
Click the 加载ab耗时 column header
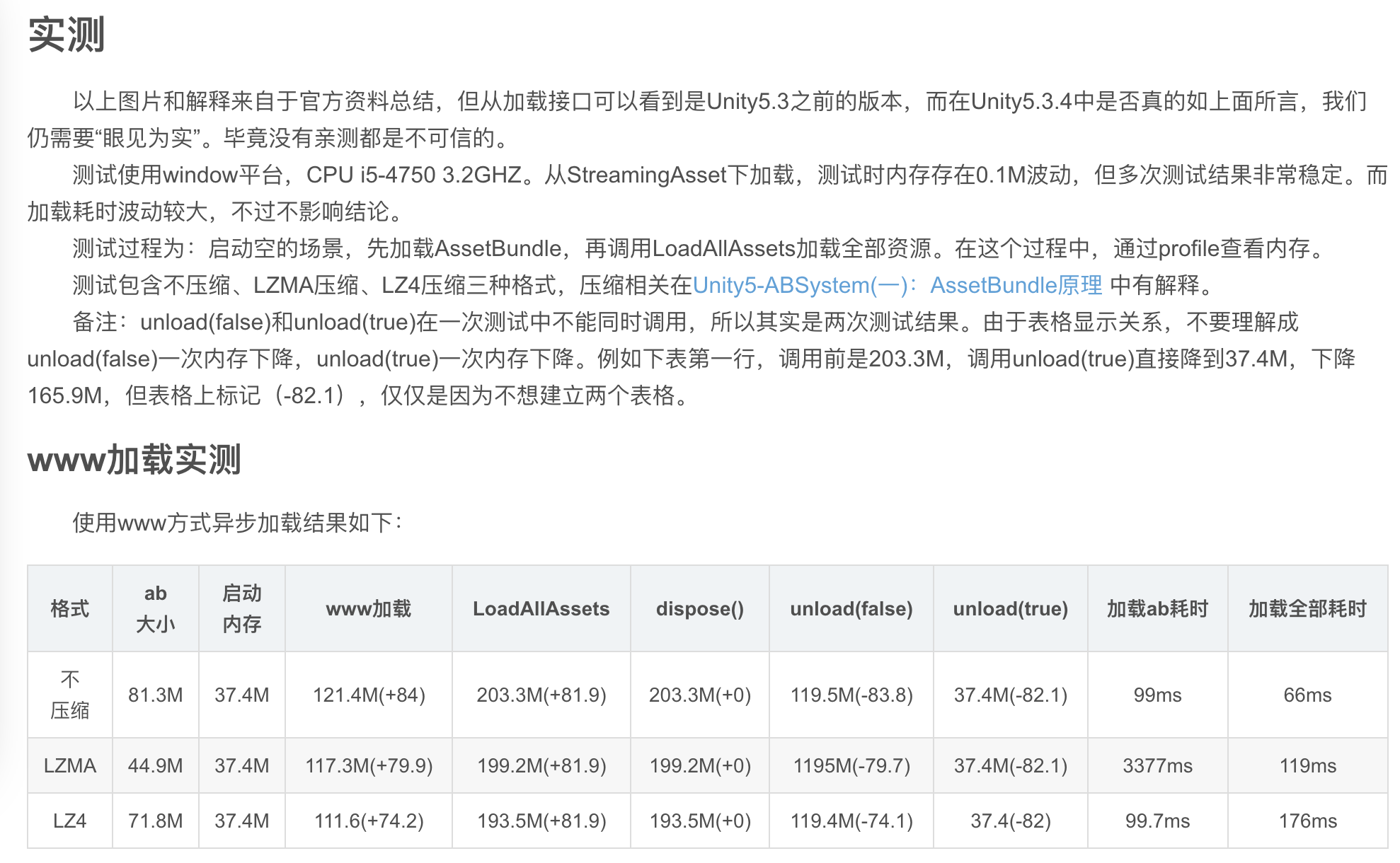click(x=1157, y=608)
